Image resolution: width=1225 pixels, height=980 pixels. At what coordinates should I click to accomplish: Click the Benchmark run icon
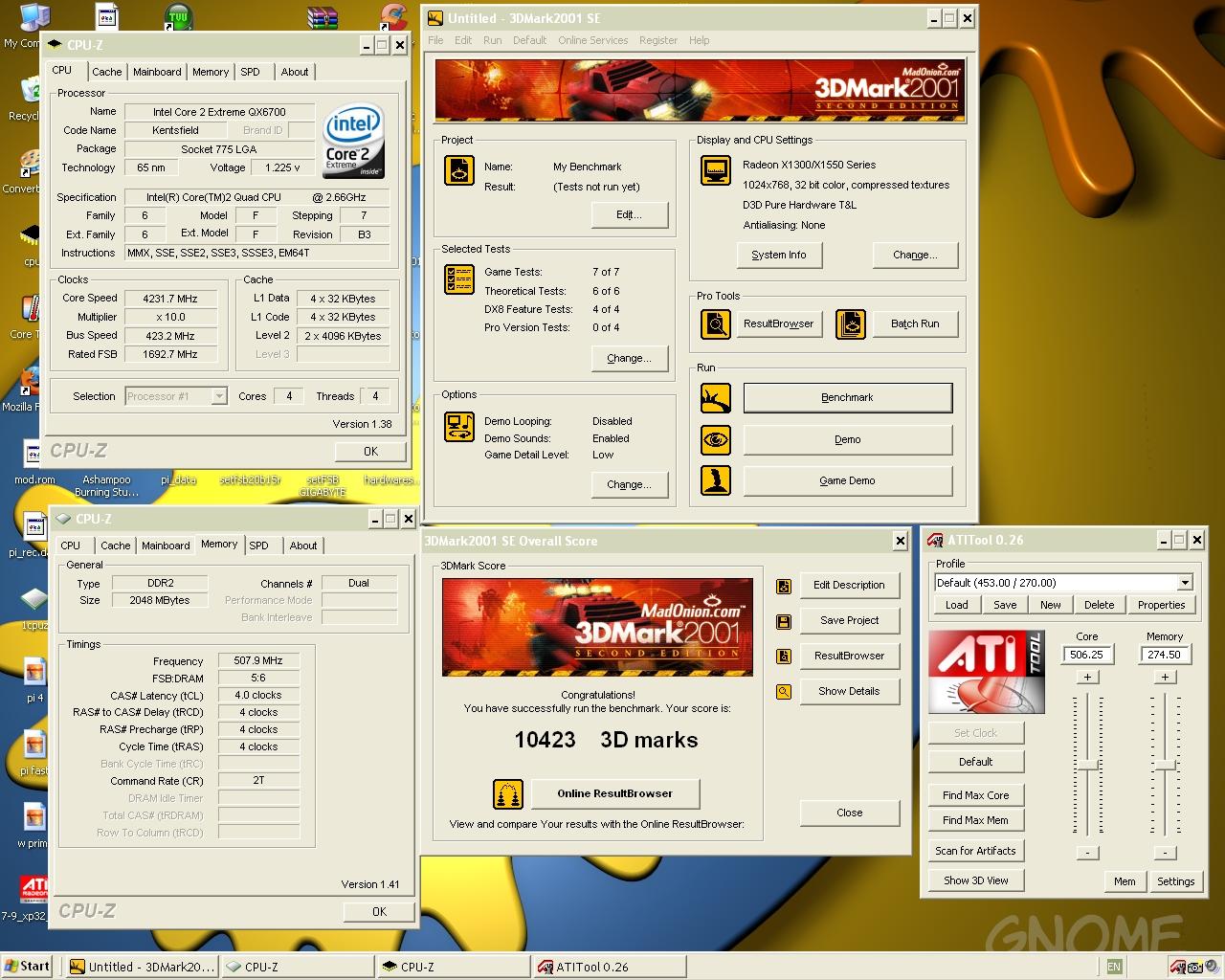(716, 398)
